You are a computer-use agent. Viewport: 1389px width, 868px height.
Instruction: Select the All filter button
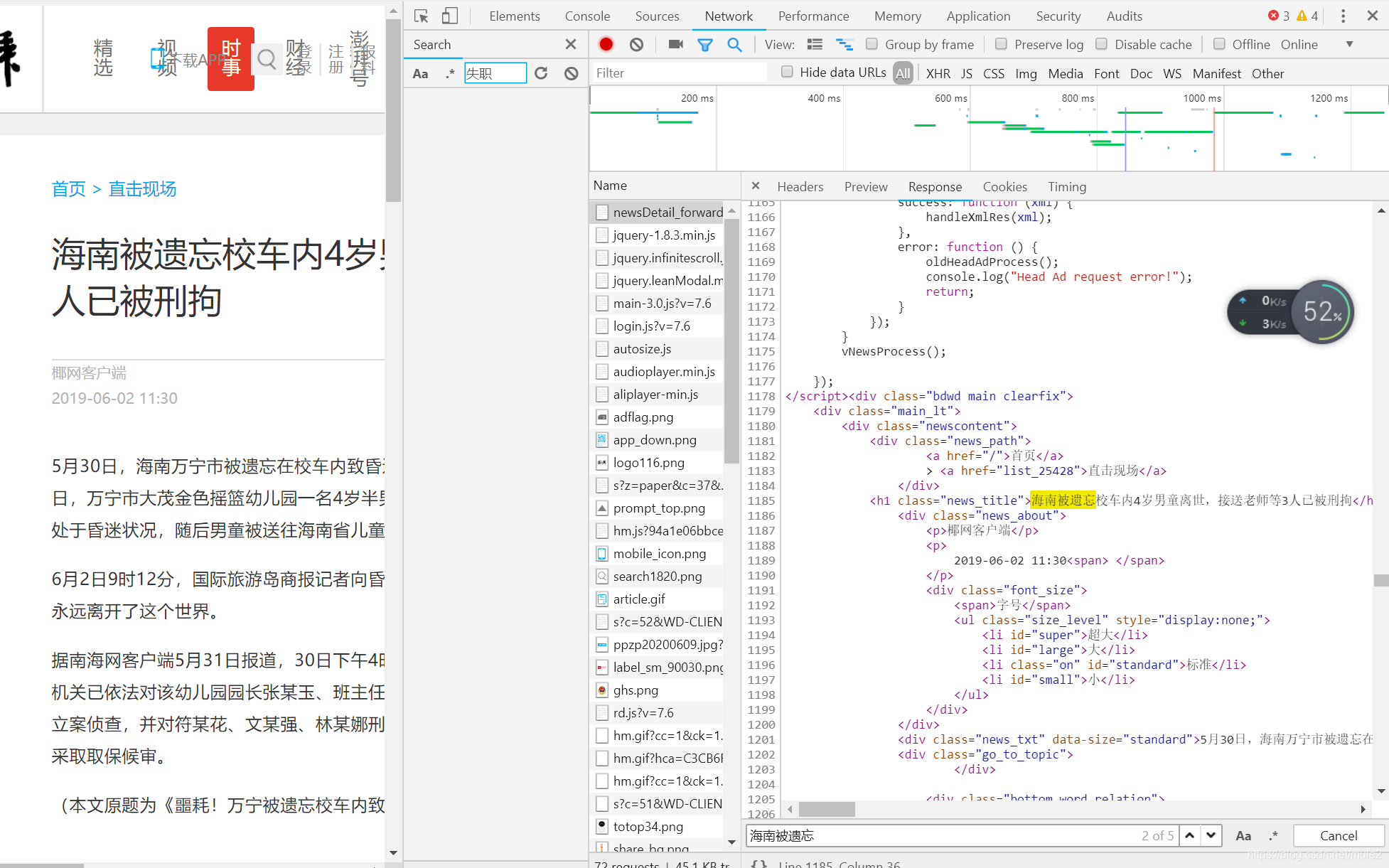(903, 73)
